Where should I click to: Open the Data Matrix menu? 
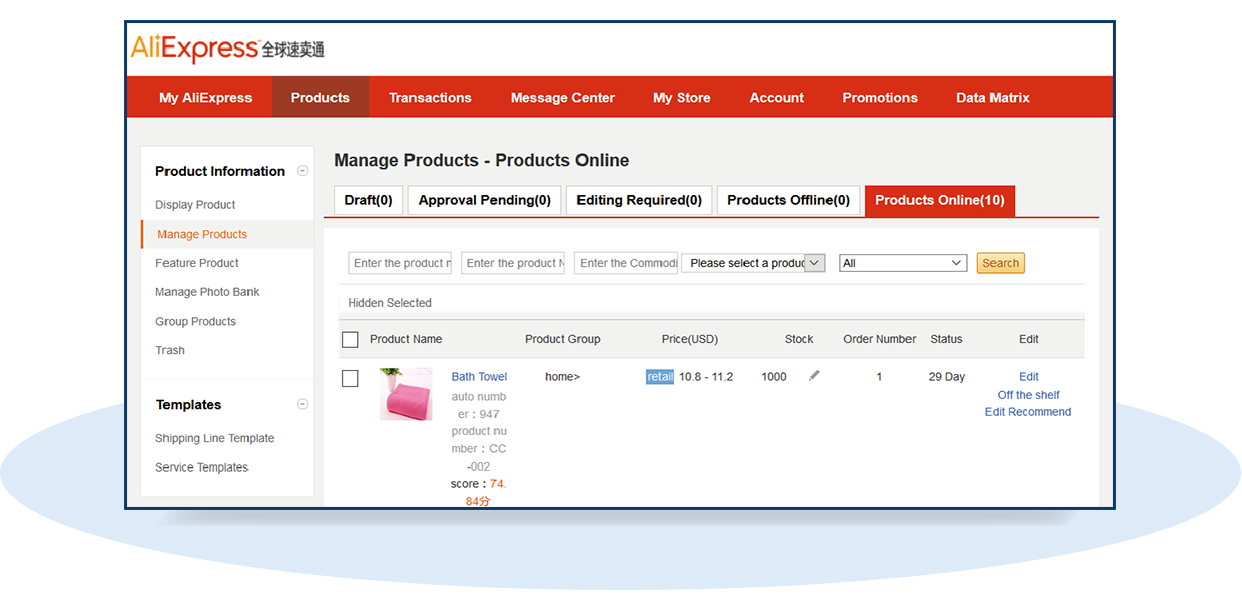(993, 97)
